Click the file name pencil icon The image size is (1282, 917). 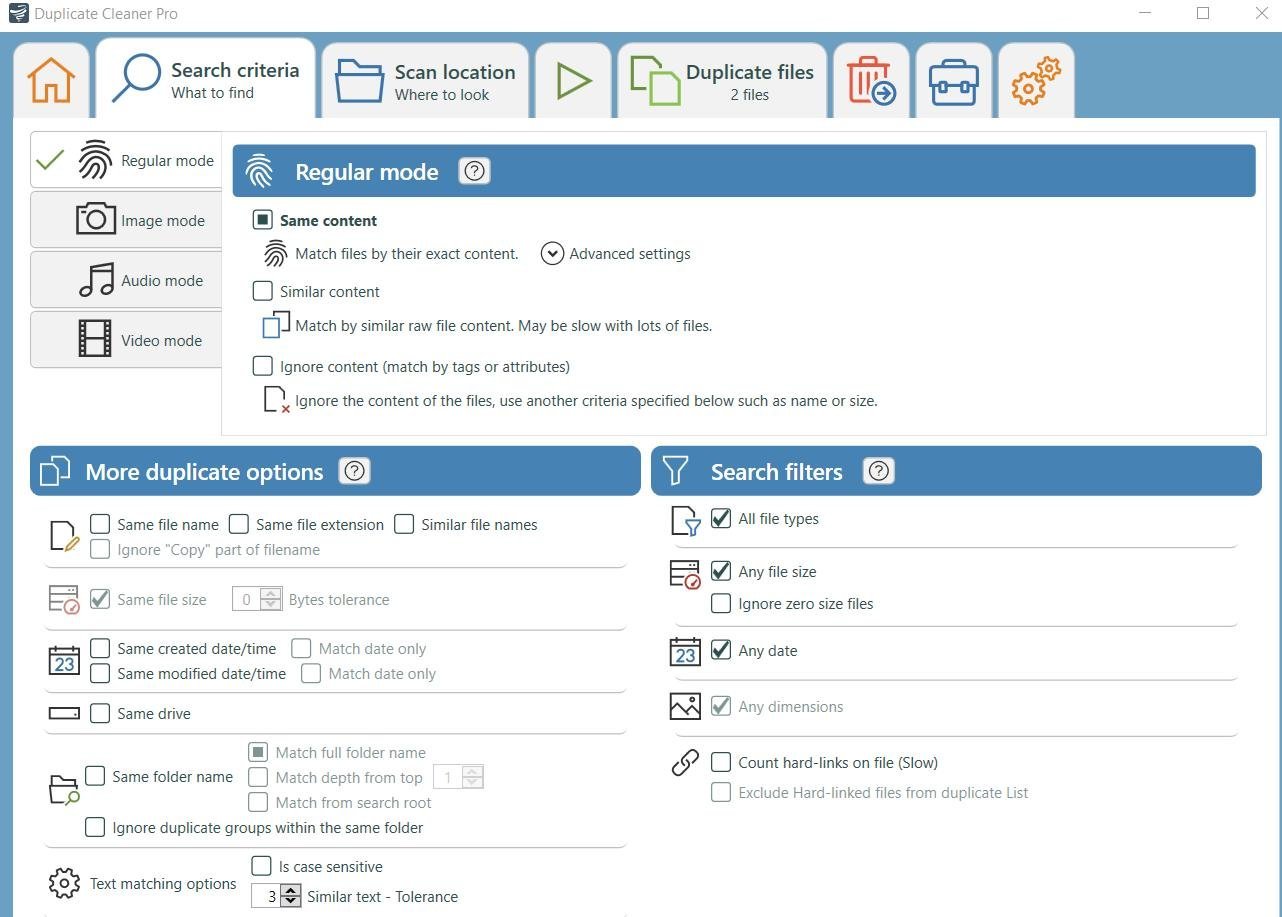pos(64,536)
